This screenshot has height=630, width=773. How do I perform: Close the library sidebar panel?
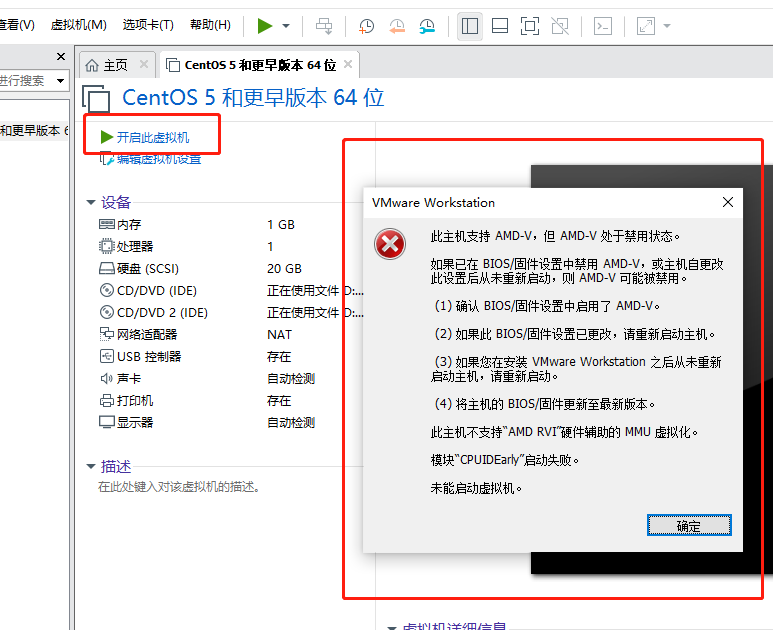61,57
